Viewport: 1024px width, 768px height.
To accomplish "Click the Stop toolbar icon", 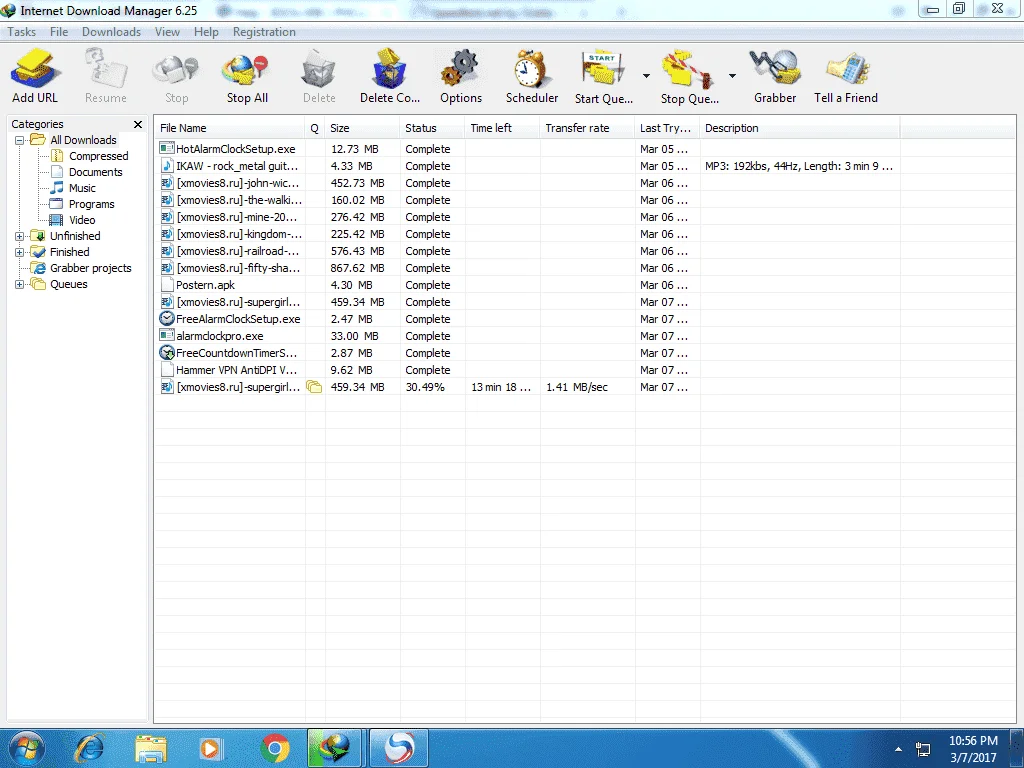I will [x=176, y=71].
